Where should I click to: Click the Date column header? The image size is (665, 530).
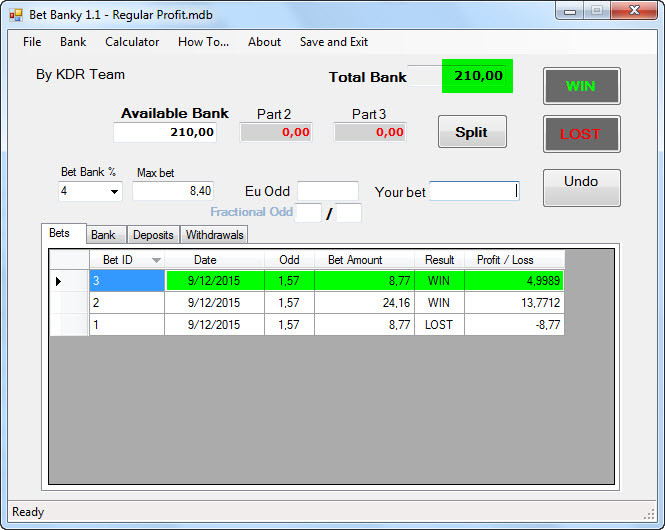[214, 260]
